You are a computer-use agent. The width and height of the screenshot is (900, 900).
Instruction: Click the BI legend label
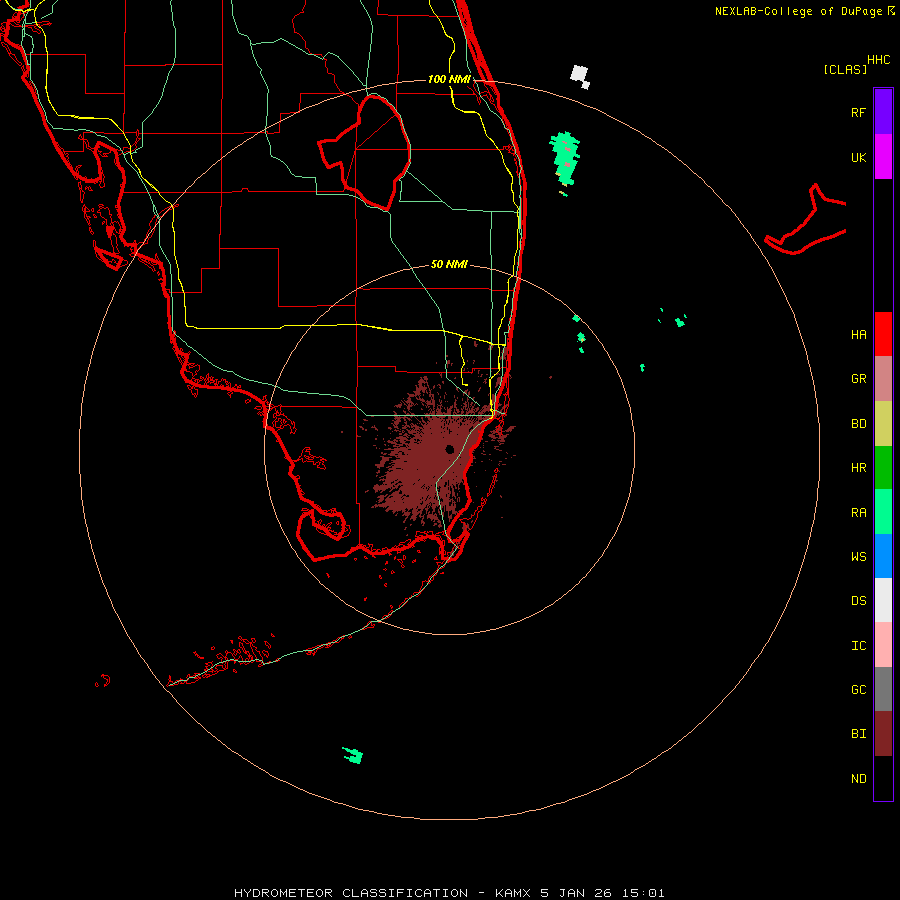[x=858, y=734]
